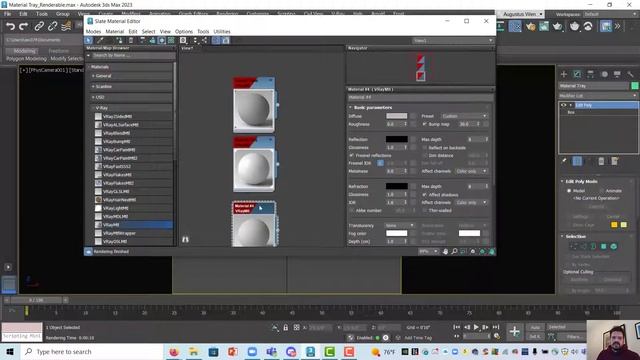
Task: Open the Options menu in Slate Material Editor
Action: pos(184,31)
